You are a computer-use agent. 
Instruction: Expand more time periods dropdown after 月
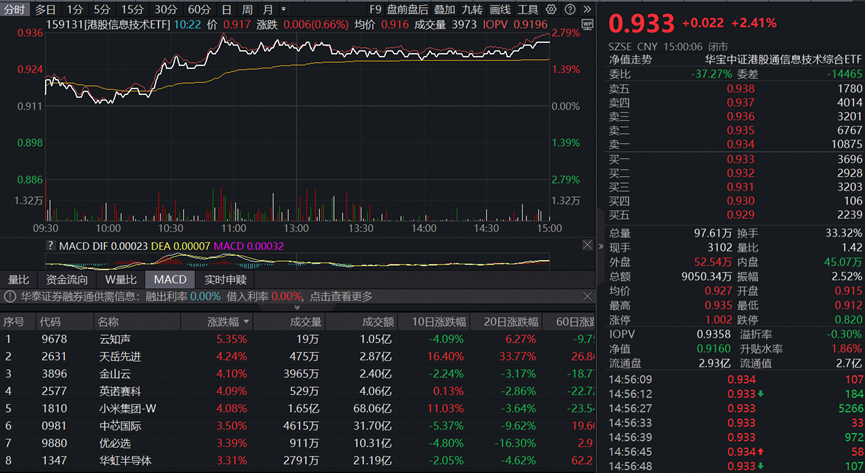click(284, 9)
